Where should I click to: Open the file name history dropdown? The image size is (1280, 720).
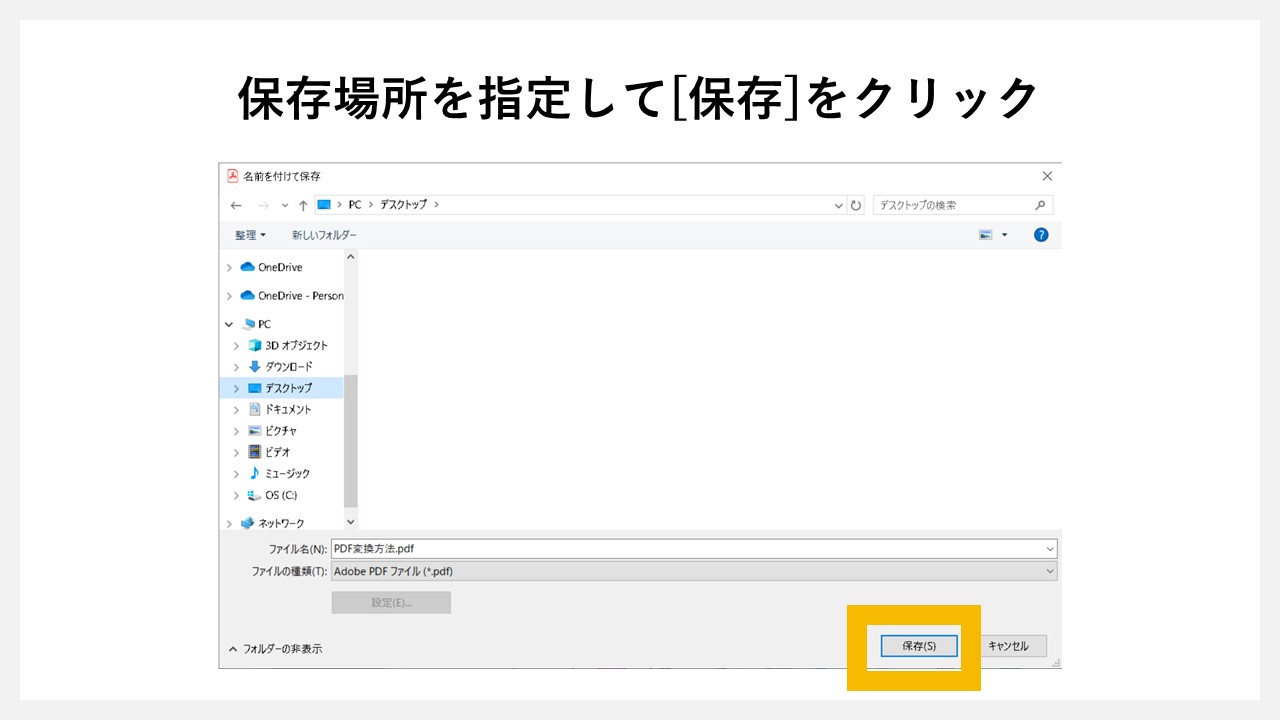coord(1050,548)
